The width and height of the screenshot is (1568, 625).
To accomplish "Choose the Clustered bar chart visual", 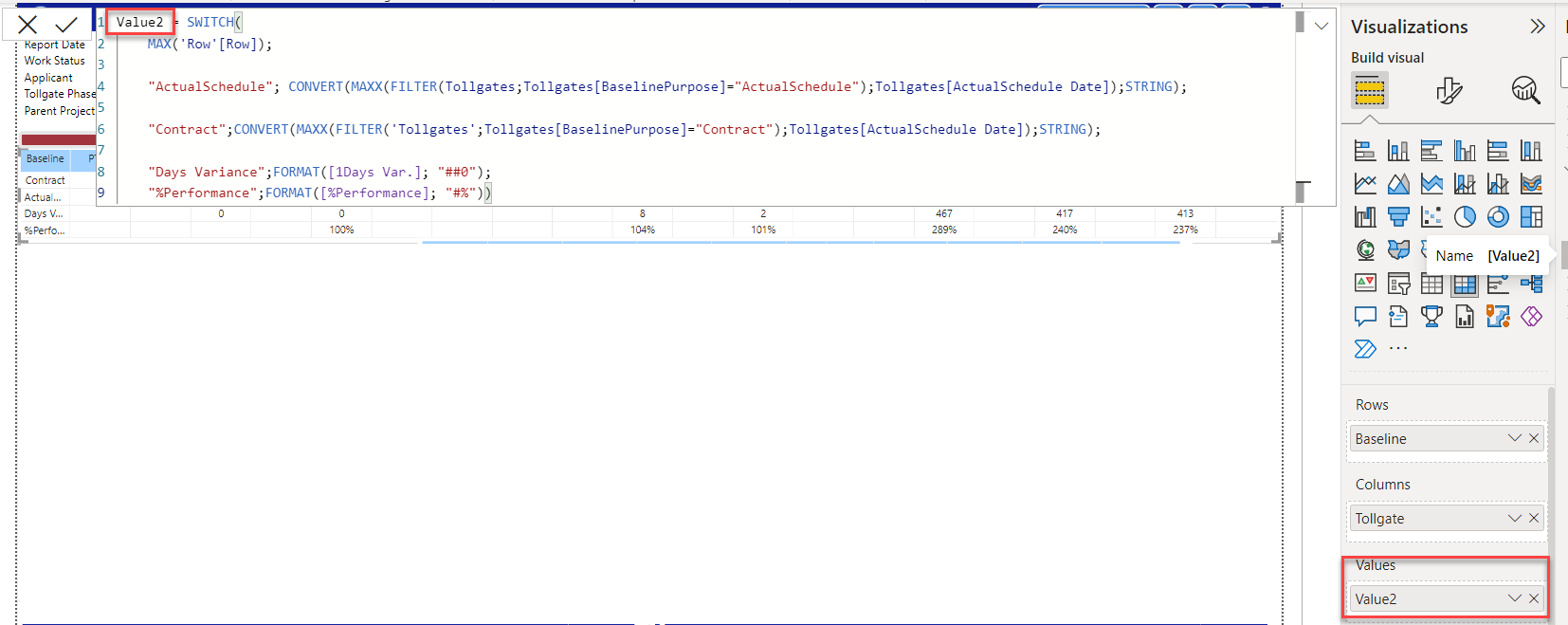I will (x=1431, y=151).
